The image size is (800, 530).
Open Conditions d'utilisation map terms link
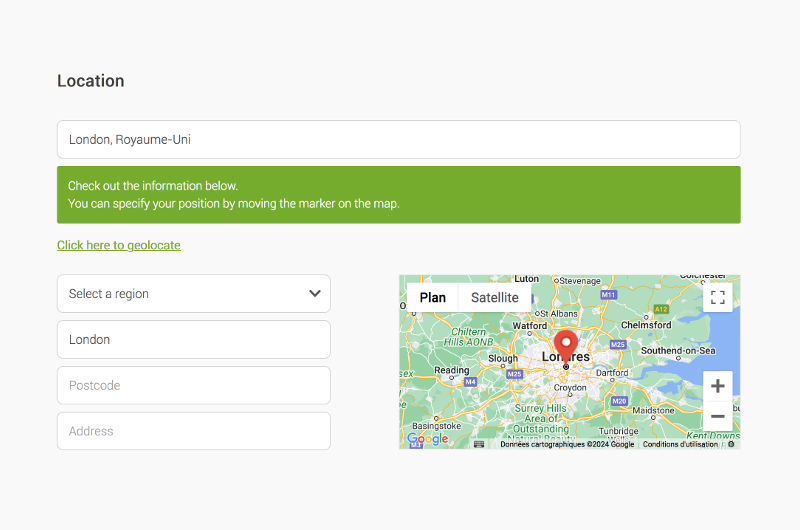pyautogui.click(x=680, y=444)
